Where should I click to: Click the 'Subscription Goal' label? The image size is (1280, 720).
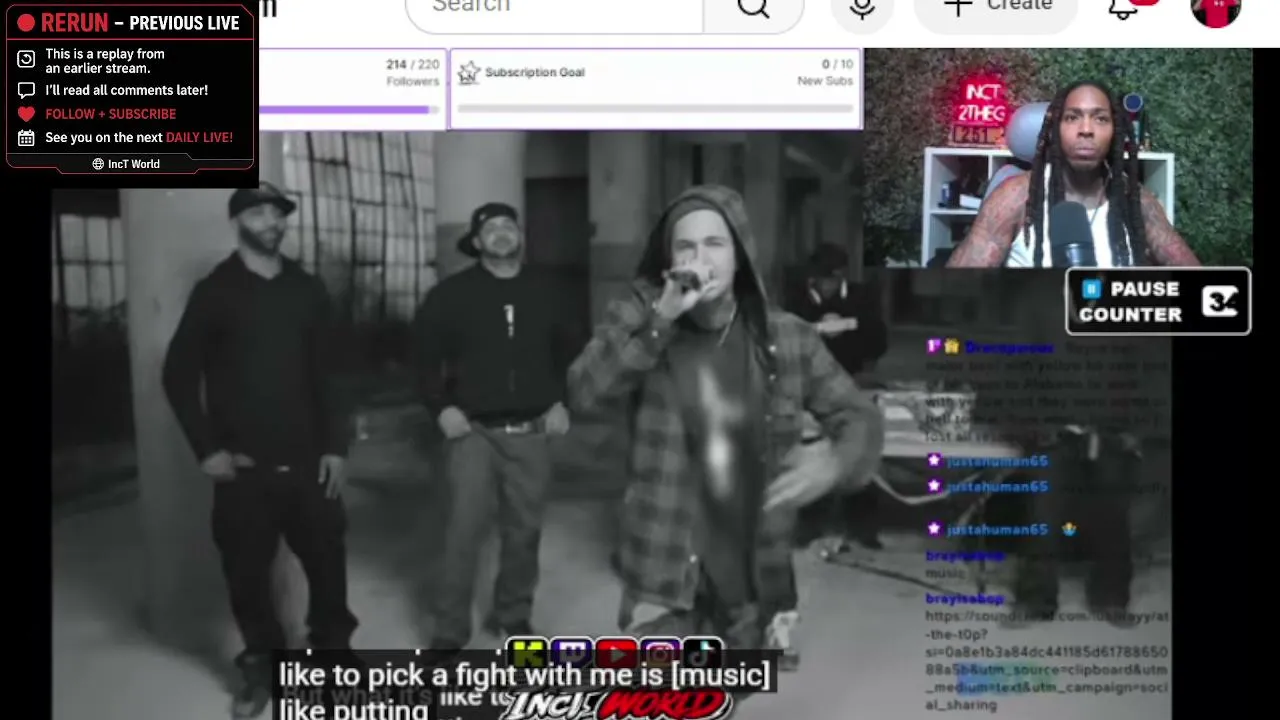point(534,72)
